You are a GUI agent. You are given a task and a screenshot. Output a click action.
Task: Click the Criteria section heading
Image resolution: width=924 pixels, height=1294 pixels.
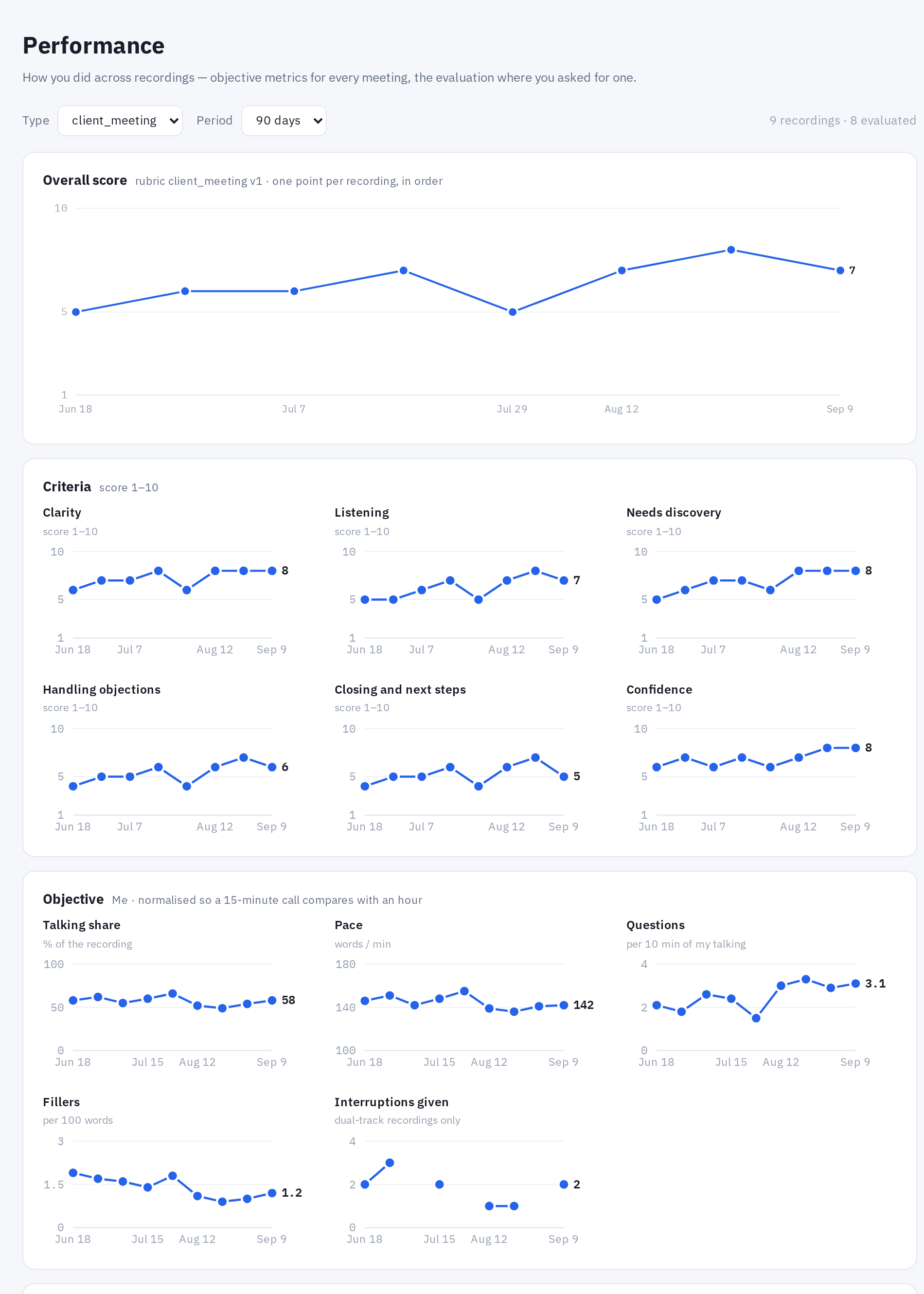tap(67, 486)
